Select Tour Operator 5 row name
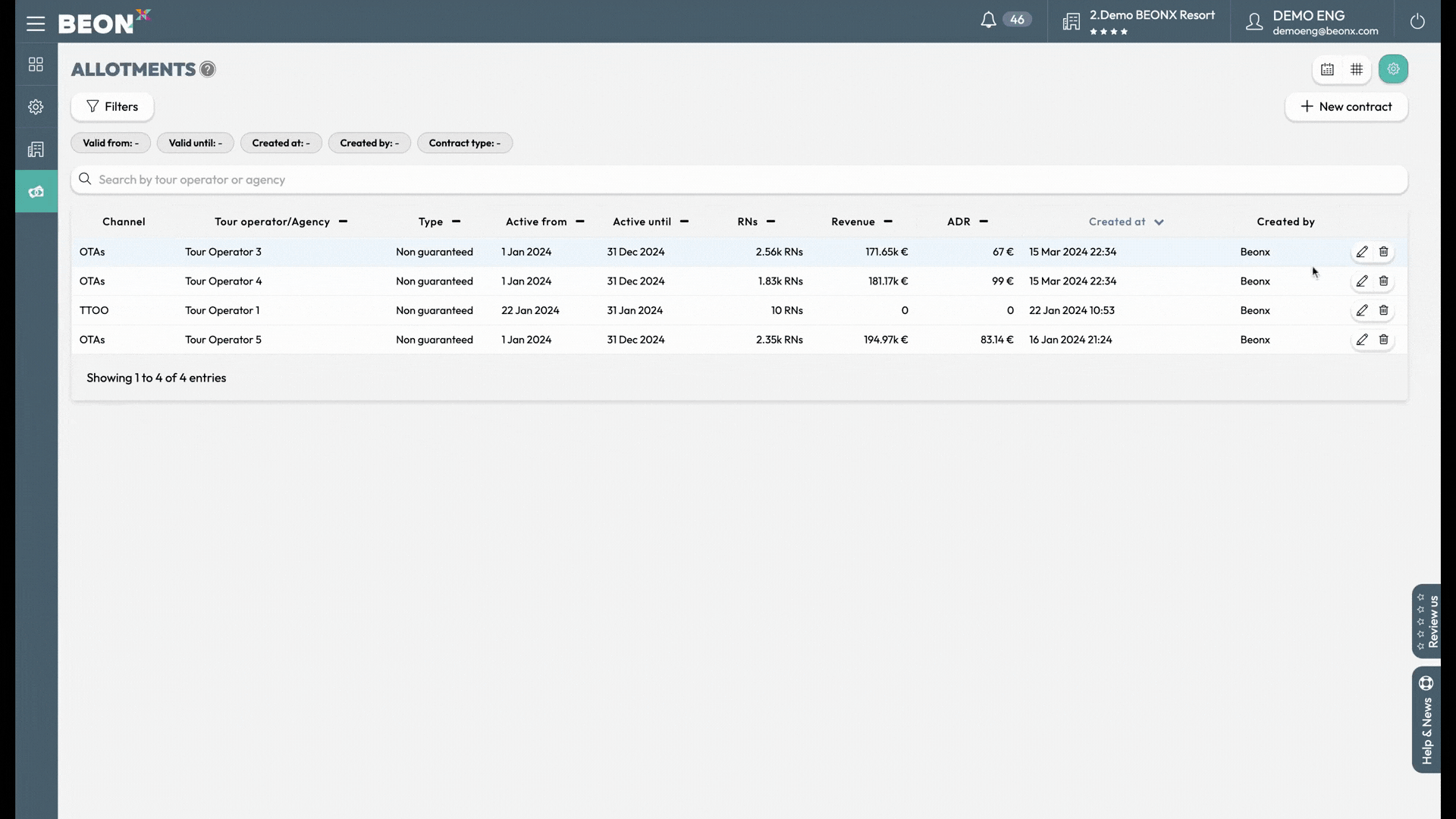This screenshot has height=819, width=1456. click(223, 340)
